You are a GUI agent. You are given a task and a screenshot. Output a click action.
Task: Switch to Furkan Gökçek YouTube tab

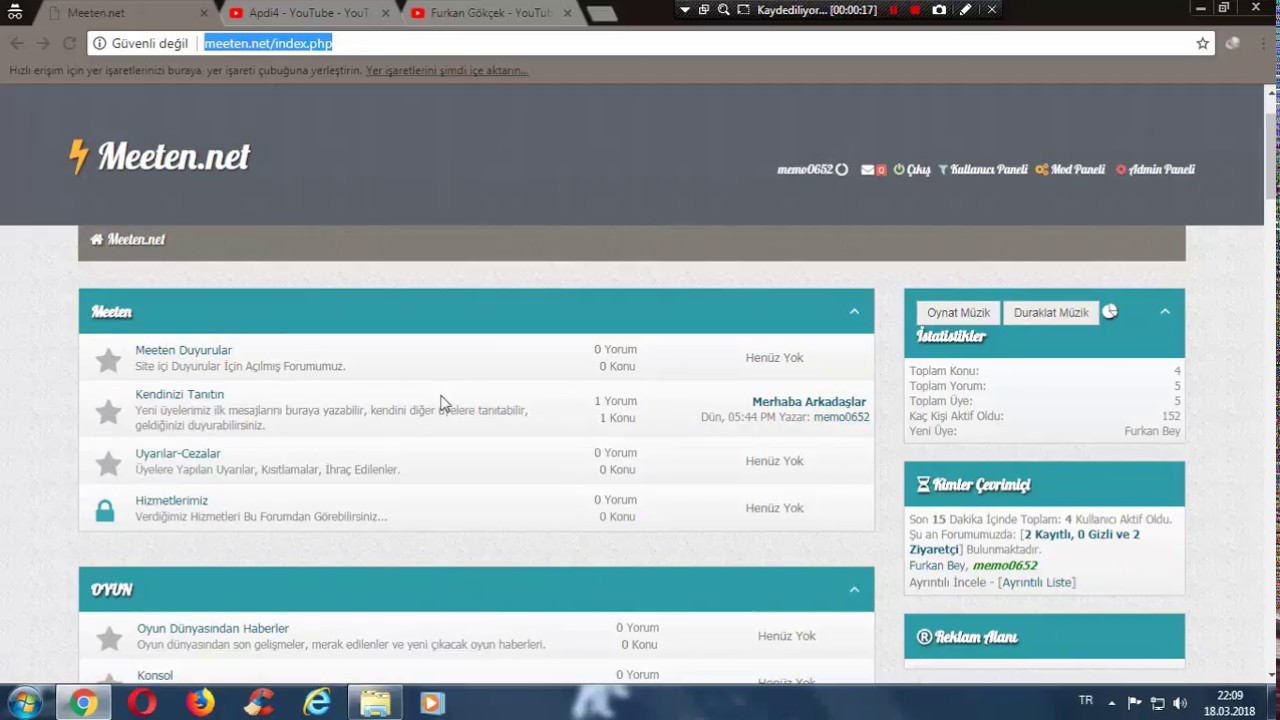point(490,13)
